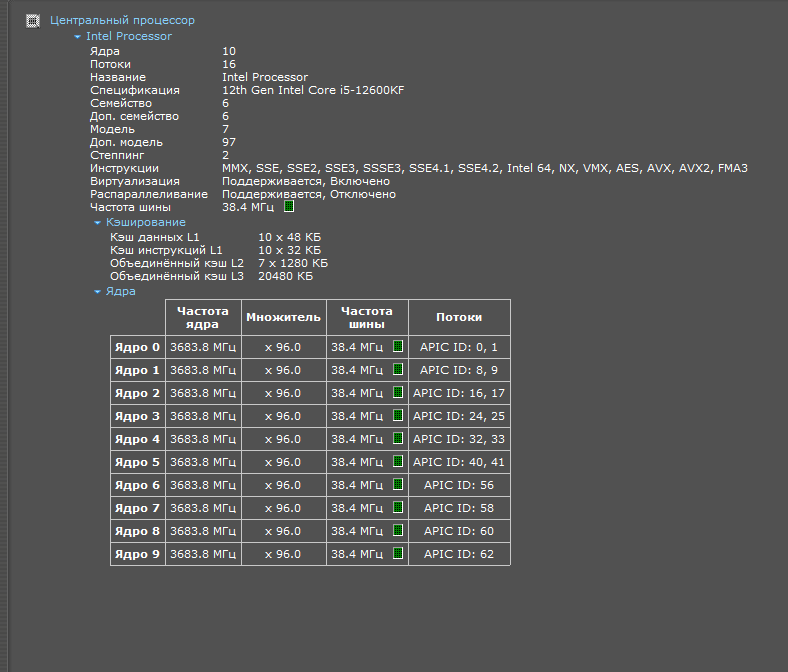Click the bus speed indicator next to Частота шины

(289, 207)
